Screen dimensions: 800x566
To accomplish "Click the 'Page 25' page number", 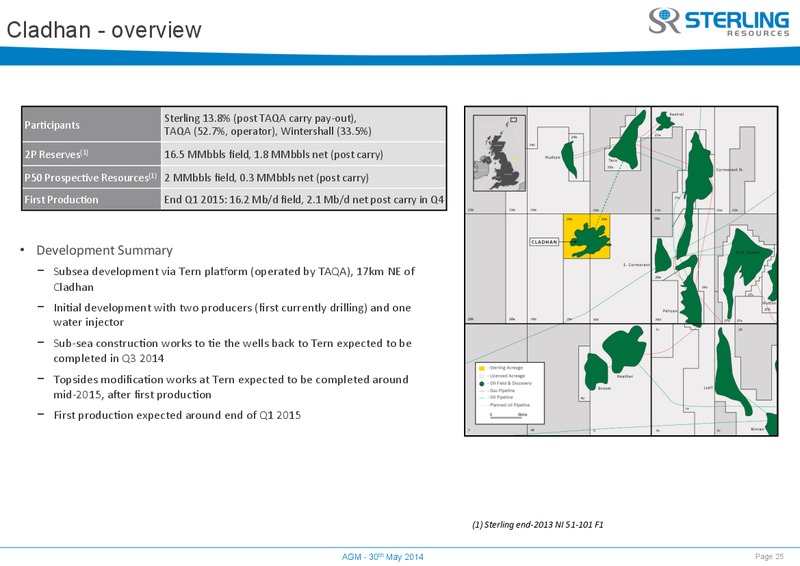I will [x=769, y=556].
